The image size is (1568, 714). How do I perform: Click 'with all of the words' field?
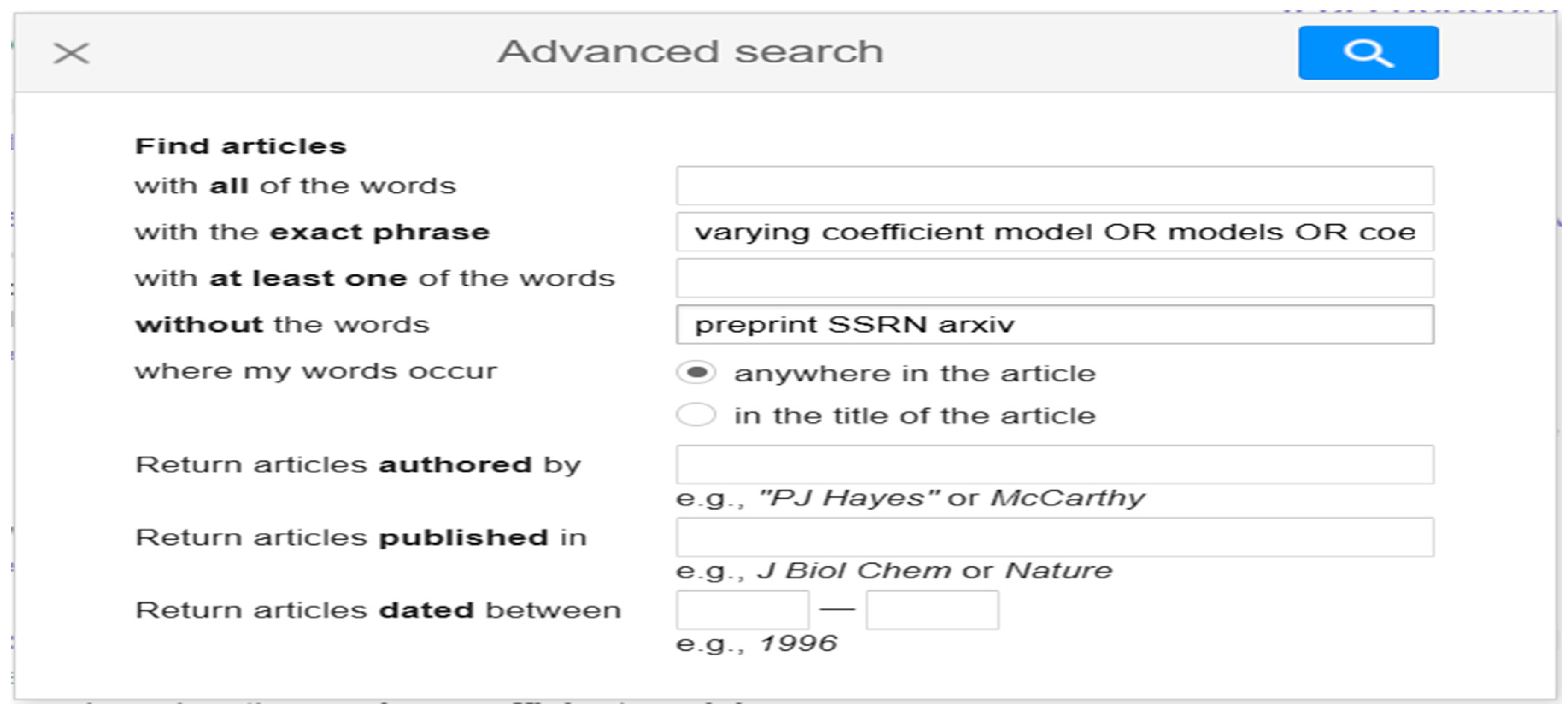[1054, 186]
